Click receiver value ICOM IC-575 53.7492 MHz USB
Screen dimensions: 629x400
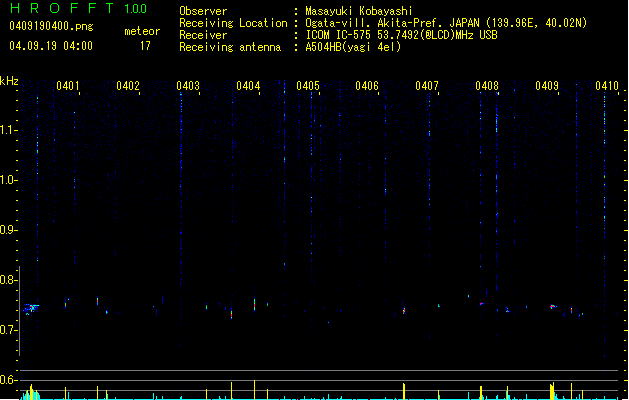[402, 35]
